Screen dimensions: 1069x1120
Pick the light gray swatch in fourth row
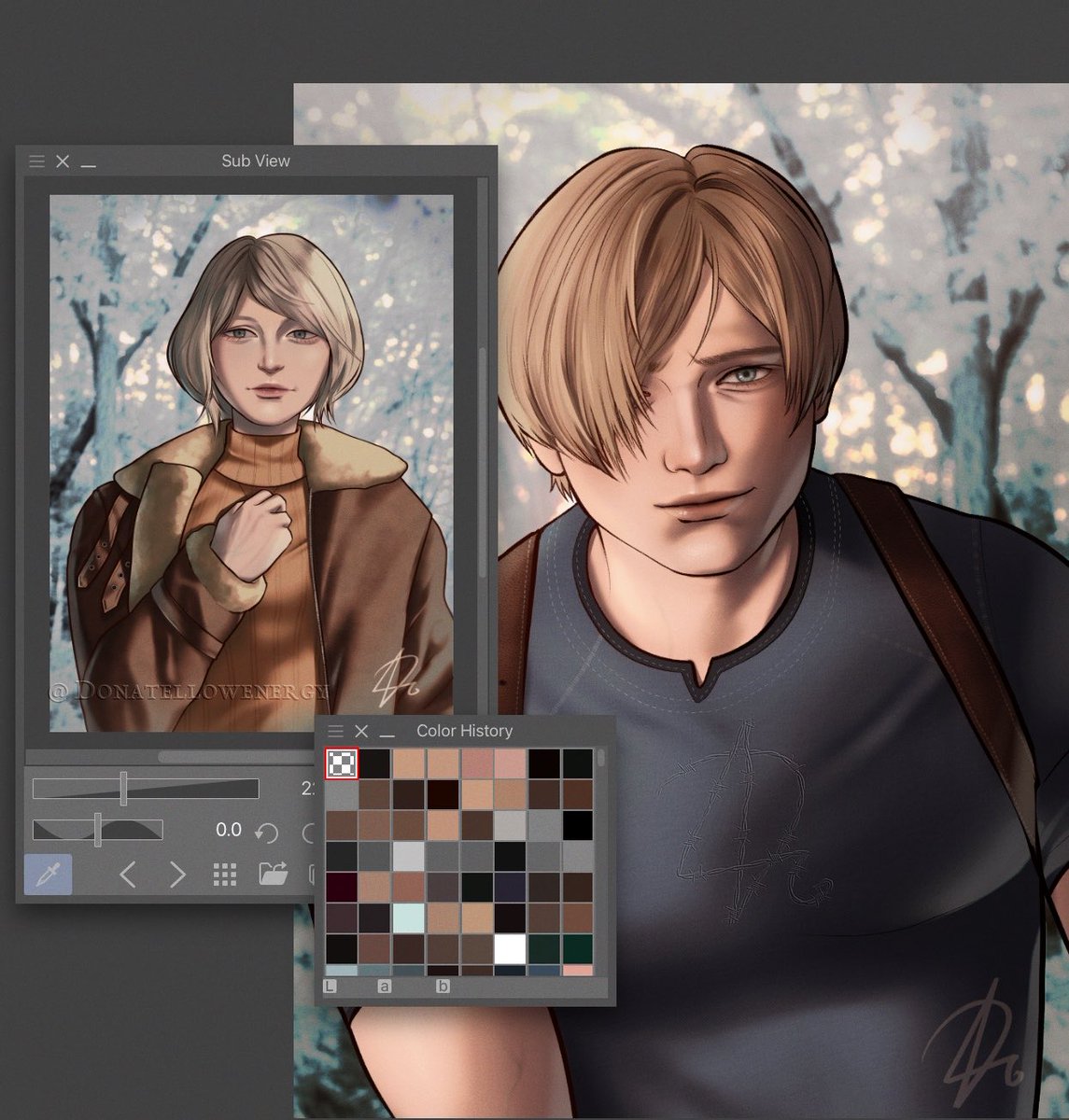point(409,856)
